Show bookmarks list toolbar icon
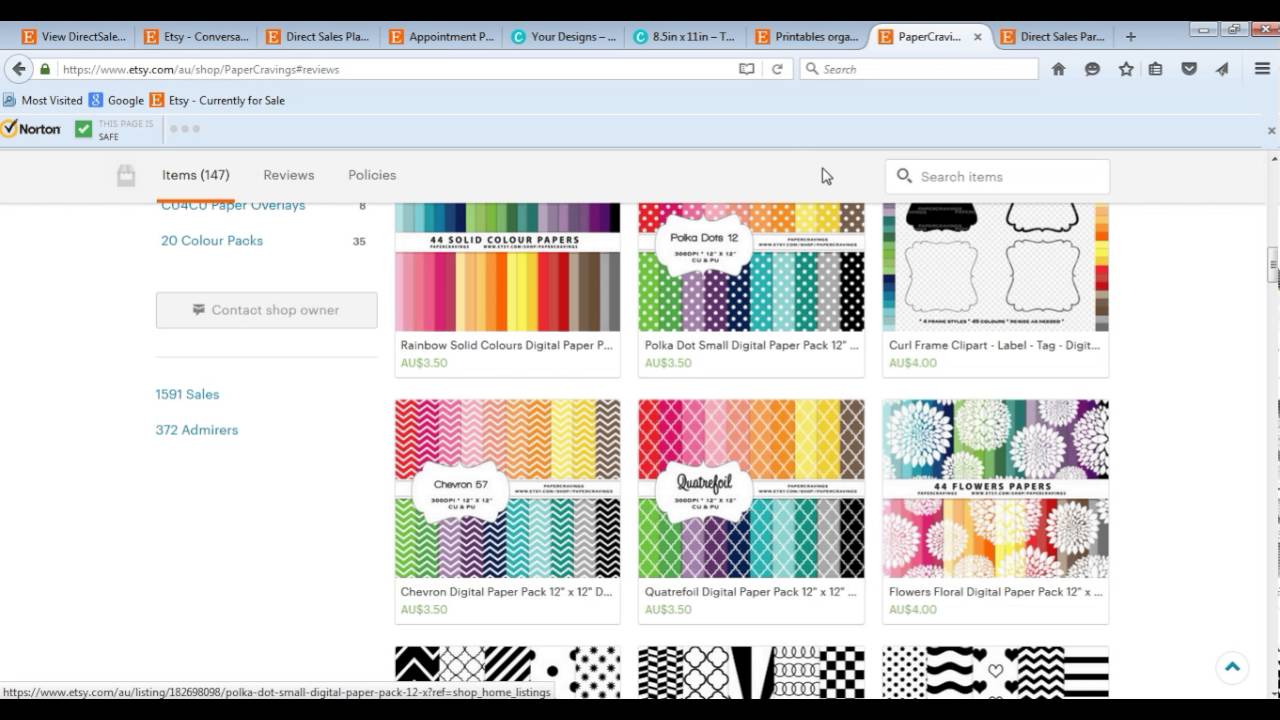This screenshot has height=720, width=1280. (x=1155, y=69)
